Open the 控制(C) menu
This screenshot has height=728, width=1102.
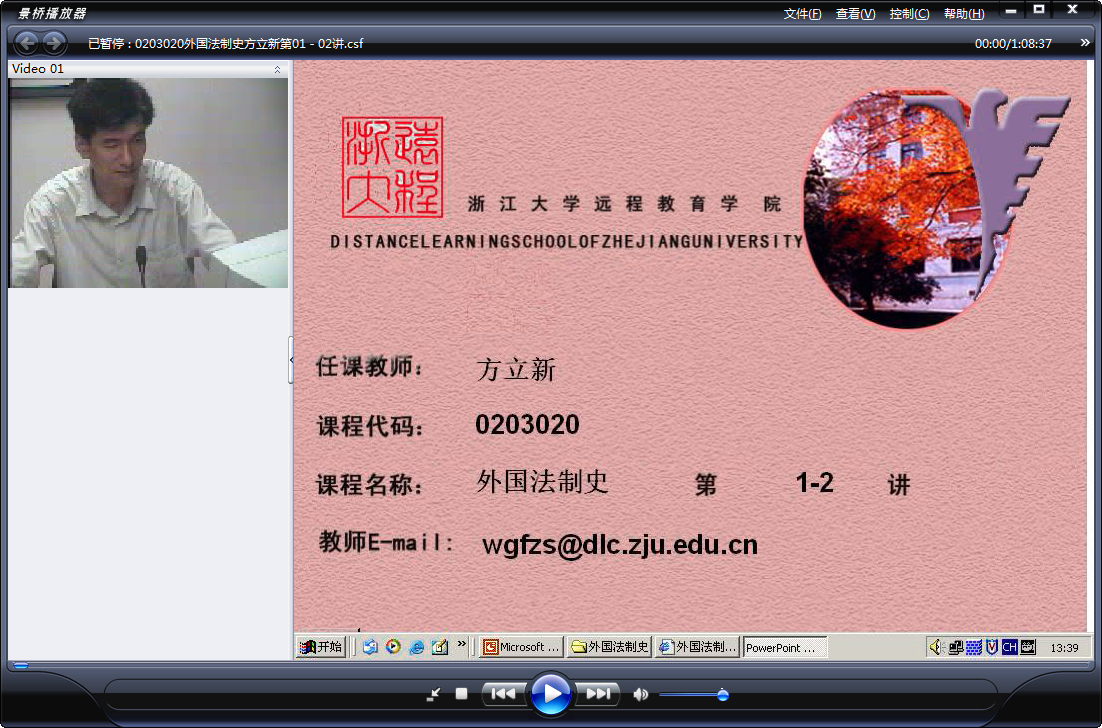pos(909,13)
